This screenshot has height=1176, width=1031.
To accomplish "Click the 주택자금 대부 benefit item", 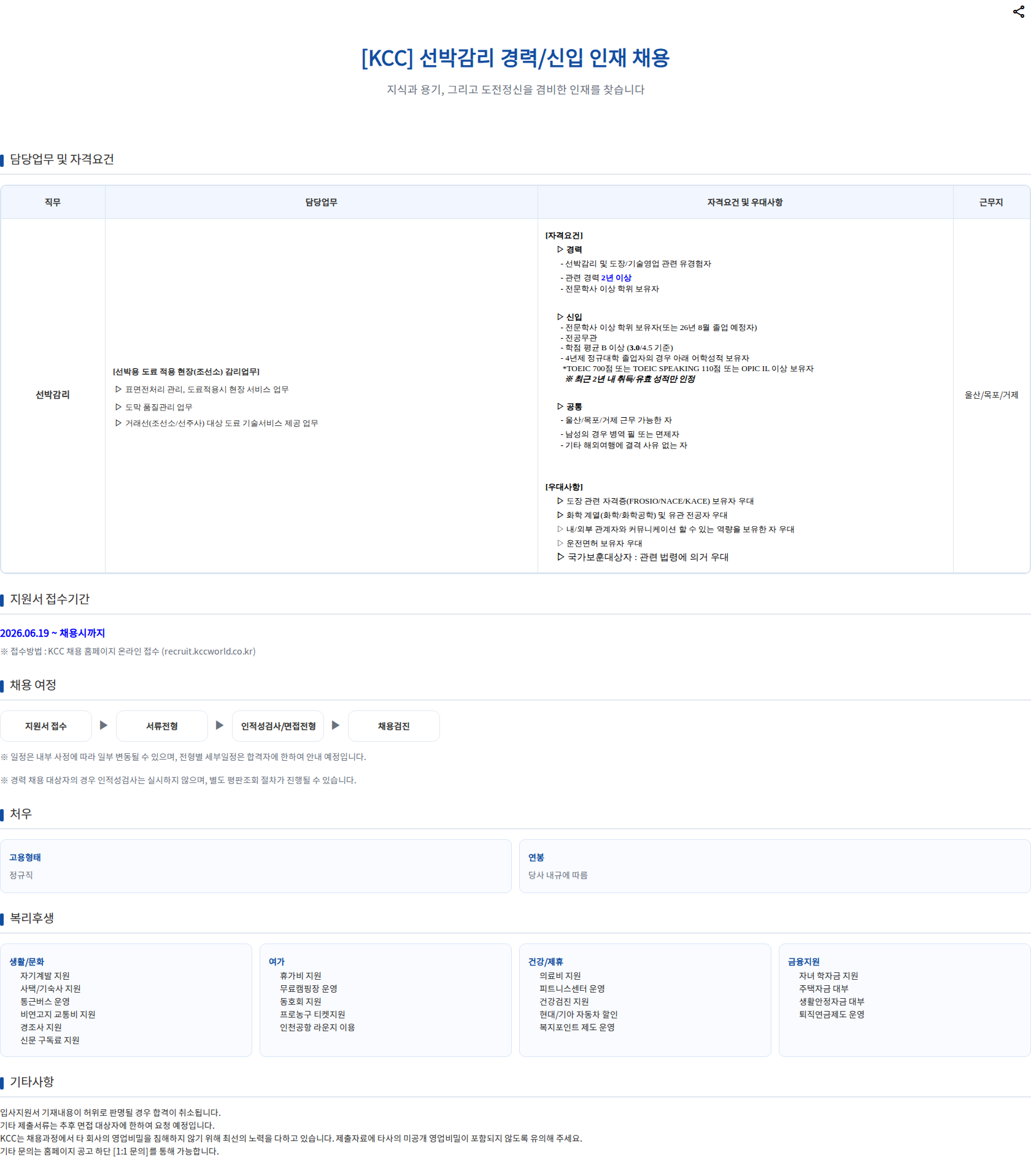I will 824,989.
